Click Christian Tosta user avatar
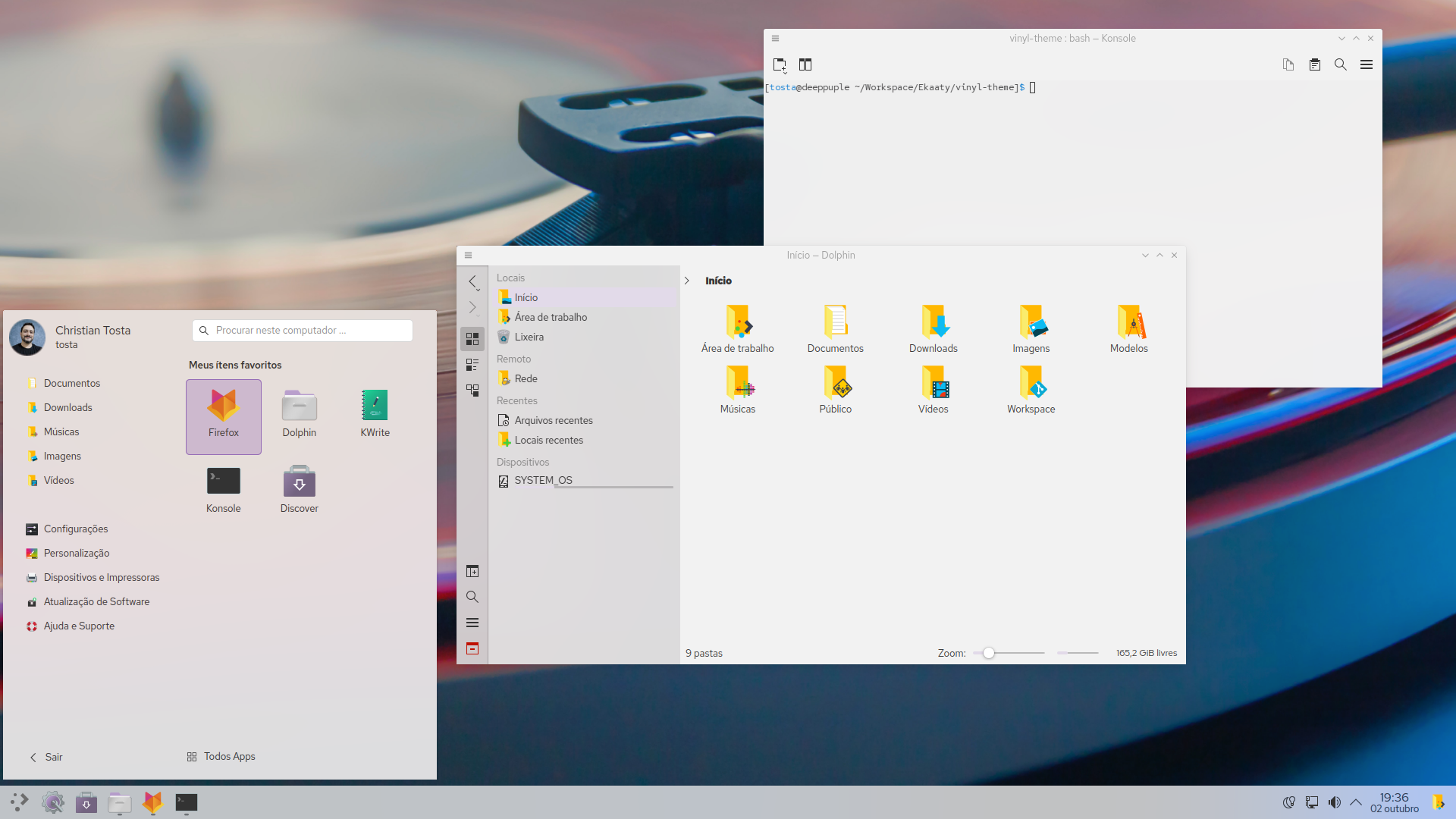The image size is (1456, 819). click(27, 337)
